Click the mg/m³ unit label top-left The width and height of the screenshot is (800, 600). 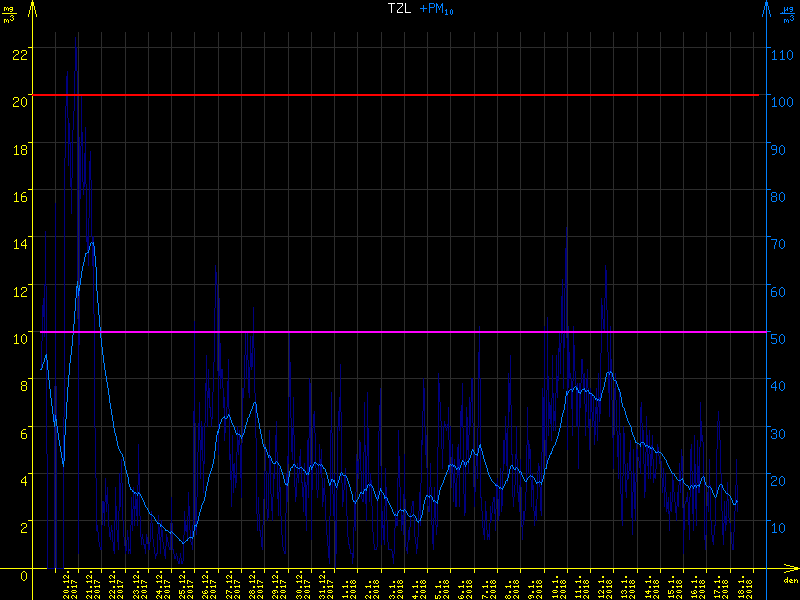9,13
